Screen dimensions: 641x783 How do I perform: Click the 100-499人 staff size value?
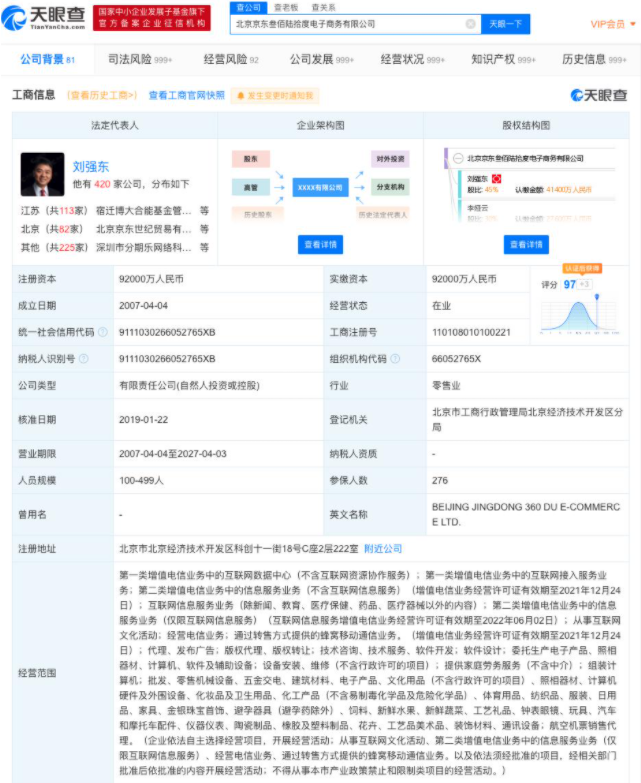[141, 480]
